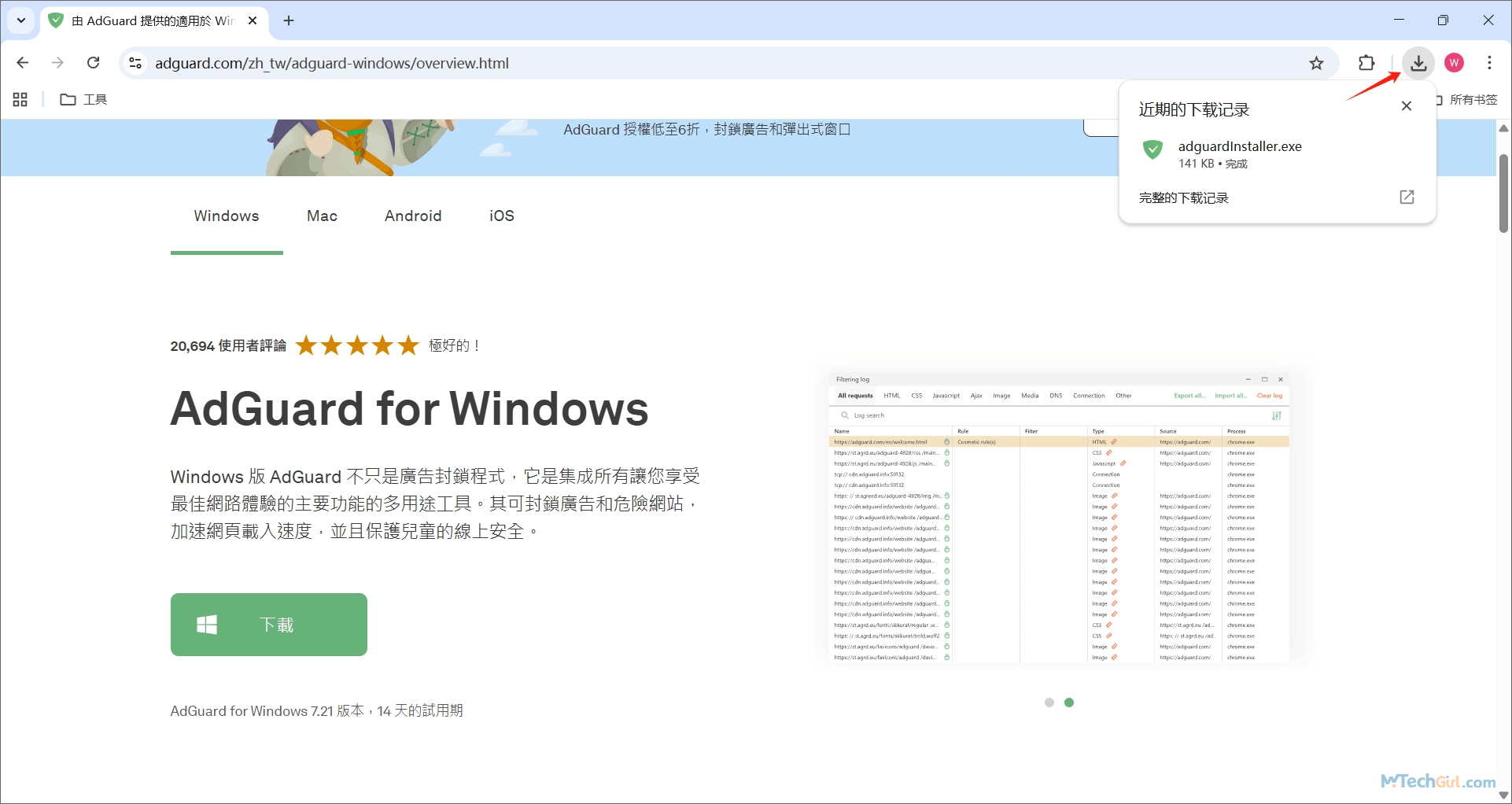Open the full download history link icon
Viewport: 1512px width, 804px height.
click(1407, 197)
